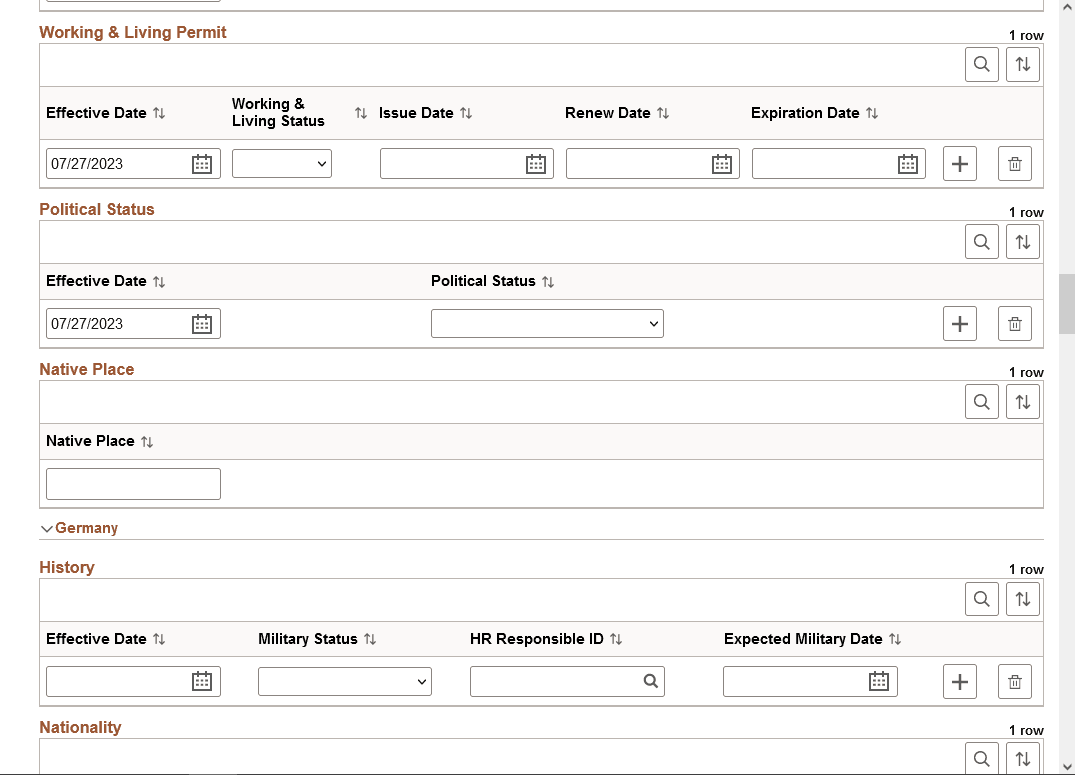Screen dimensions: 1075x775
Task: Open the Effective Date calendar in Working & Living Permit
Action: [x=202, y=163]
